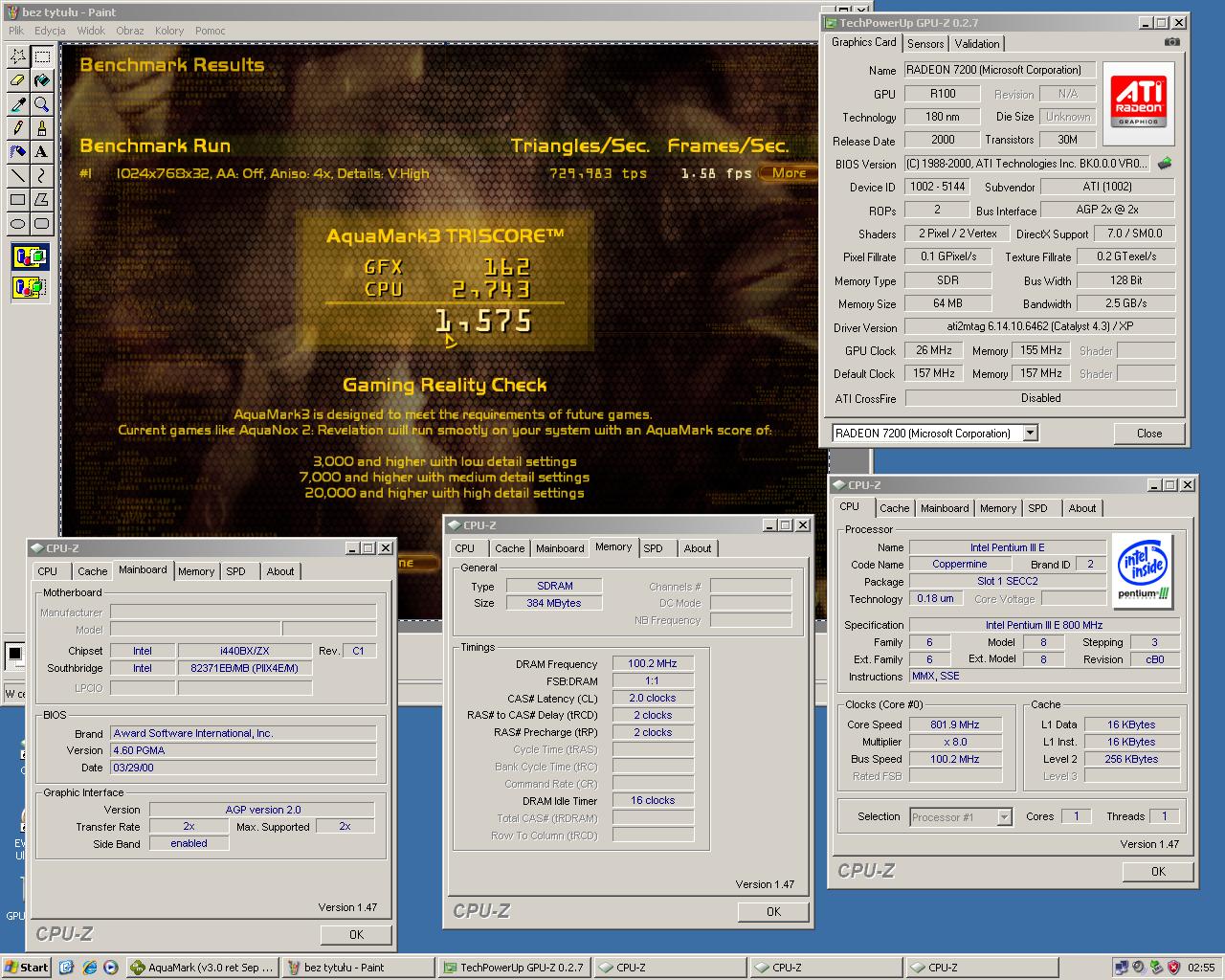The width and height of the screenshot is (1225, 980).
Task: Click the GPU-Z screenshot camera icon
Action: tap(1171, 42)
